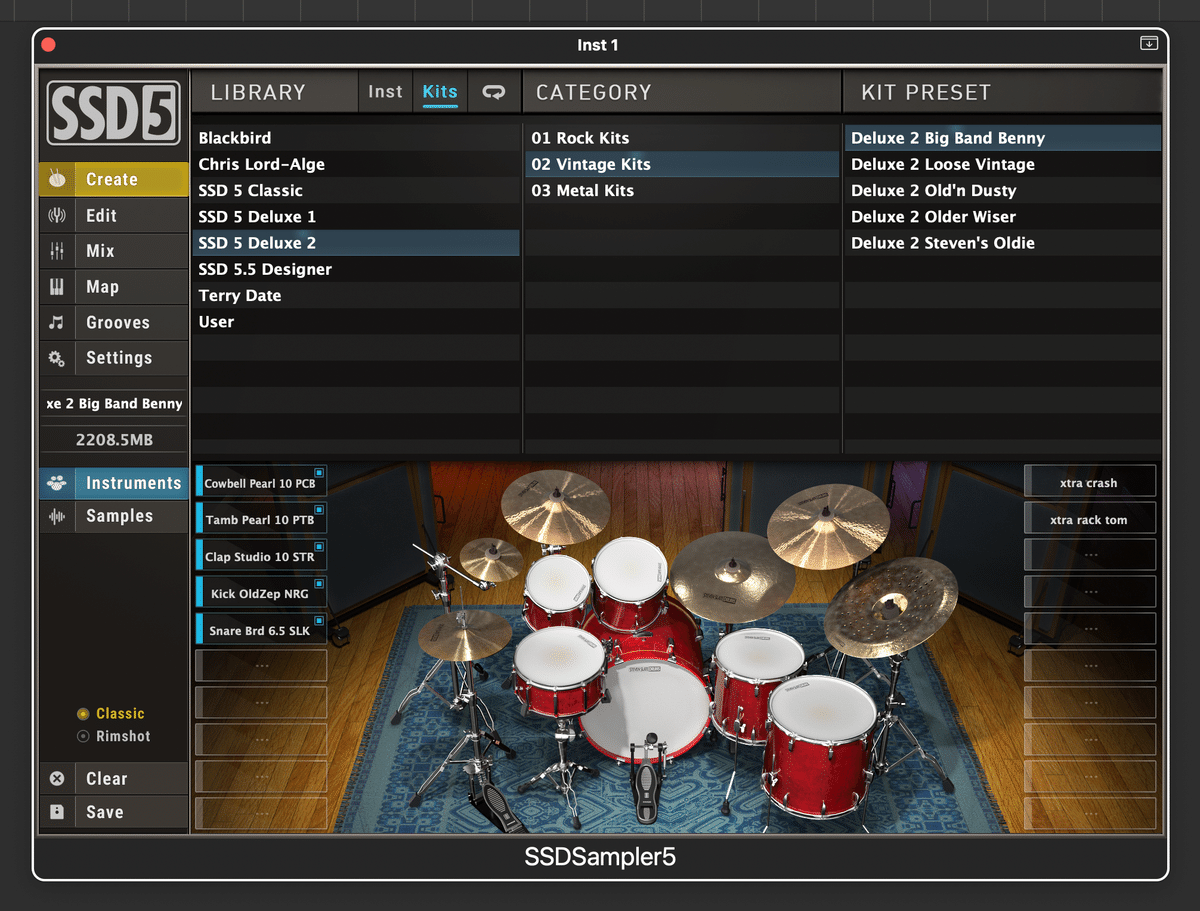Select the Blackbird library
Viewport: 1200px width, 911px height.
tap(356, 138)
